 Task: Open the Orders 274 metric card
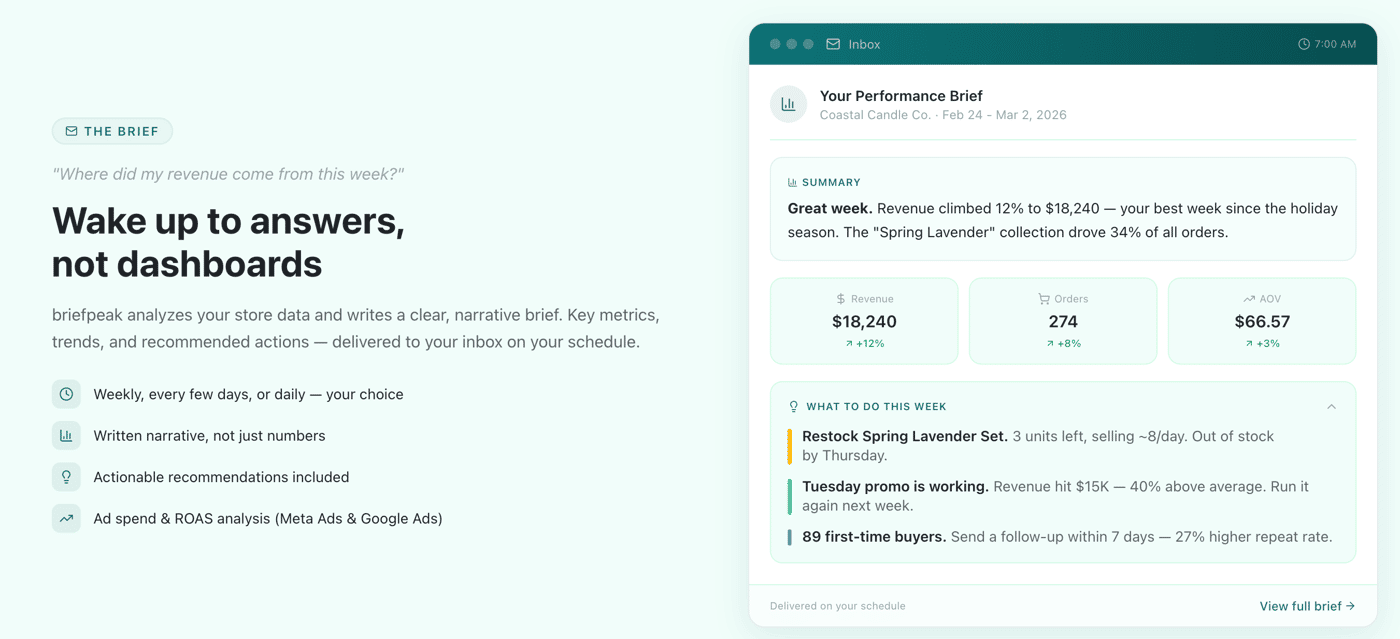click(x=1063, y=321)
